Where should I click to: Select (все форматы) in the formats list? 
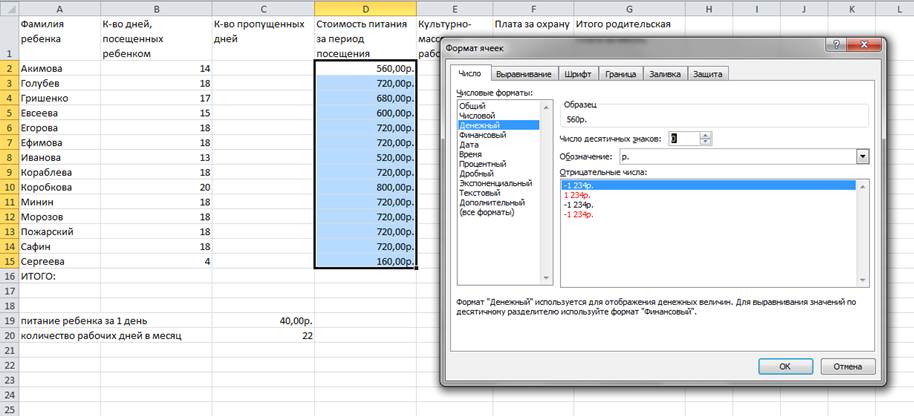point(499,212)
